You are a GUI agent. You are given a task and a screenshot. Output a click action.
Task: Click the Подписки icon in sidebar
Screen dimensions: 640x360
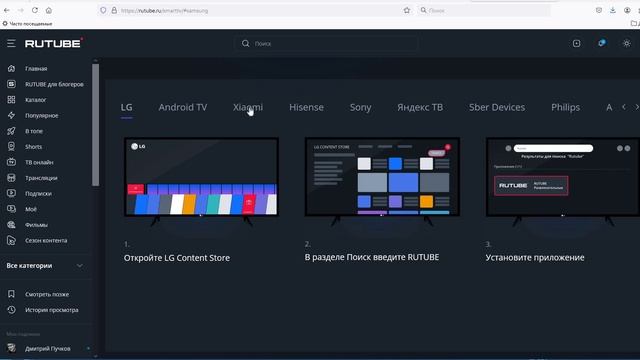tap(11, 193)
